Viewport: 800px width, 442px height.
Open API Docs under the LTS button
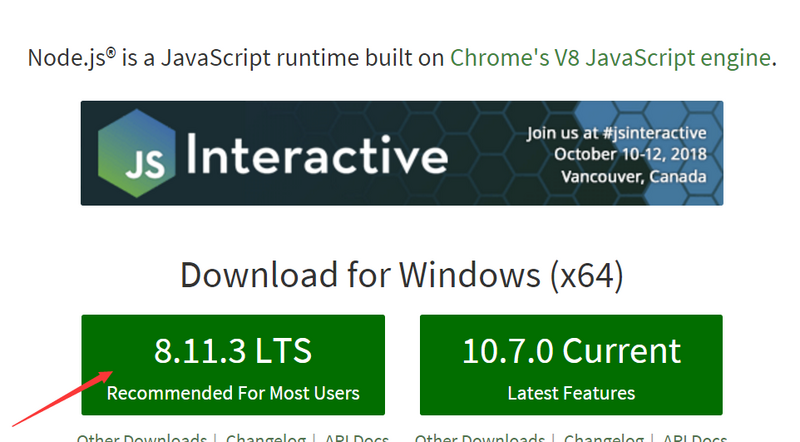click(357, 437)
